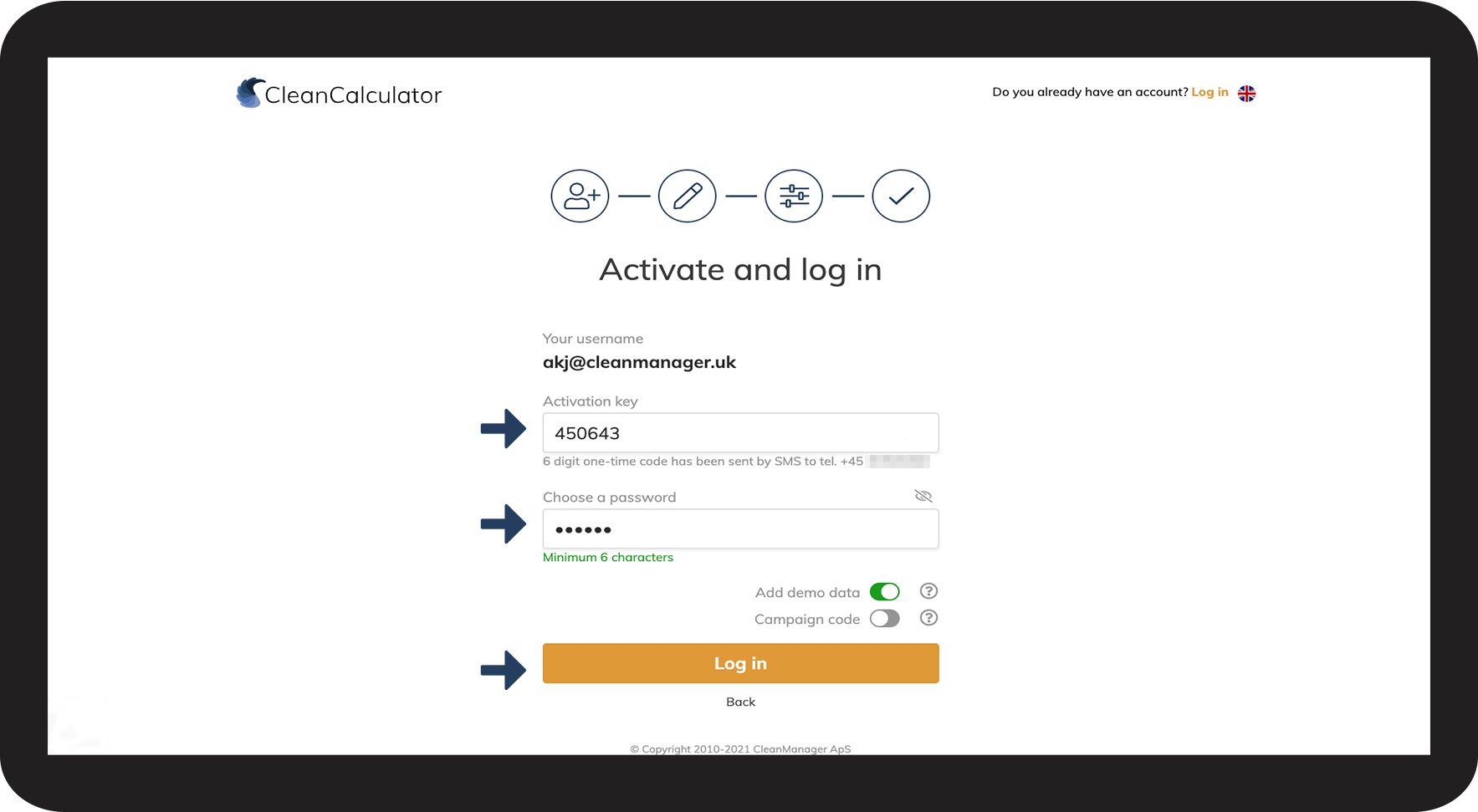Click the CleanCalculator logo
The height and width of the screenshot is (812, 1478).
[x=339, y=94]
